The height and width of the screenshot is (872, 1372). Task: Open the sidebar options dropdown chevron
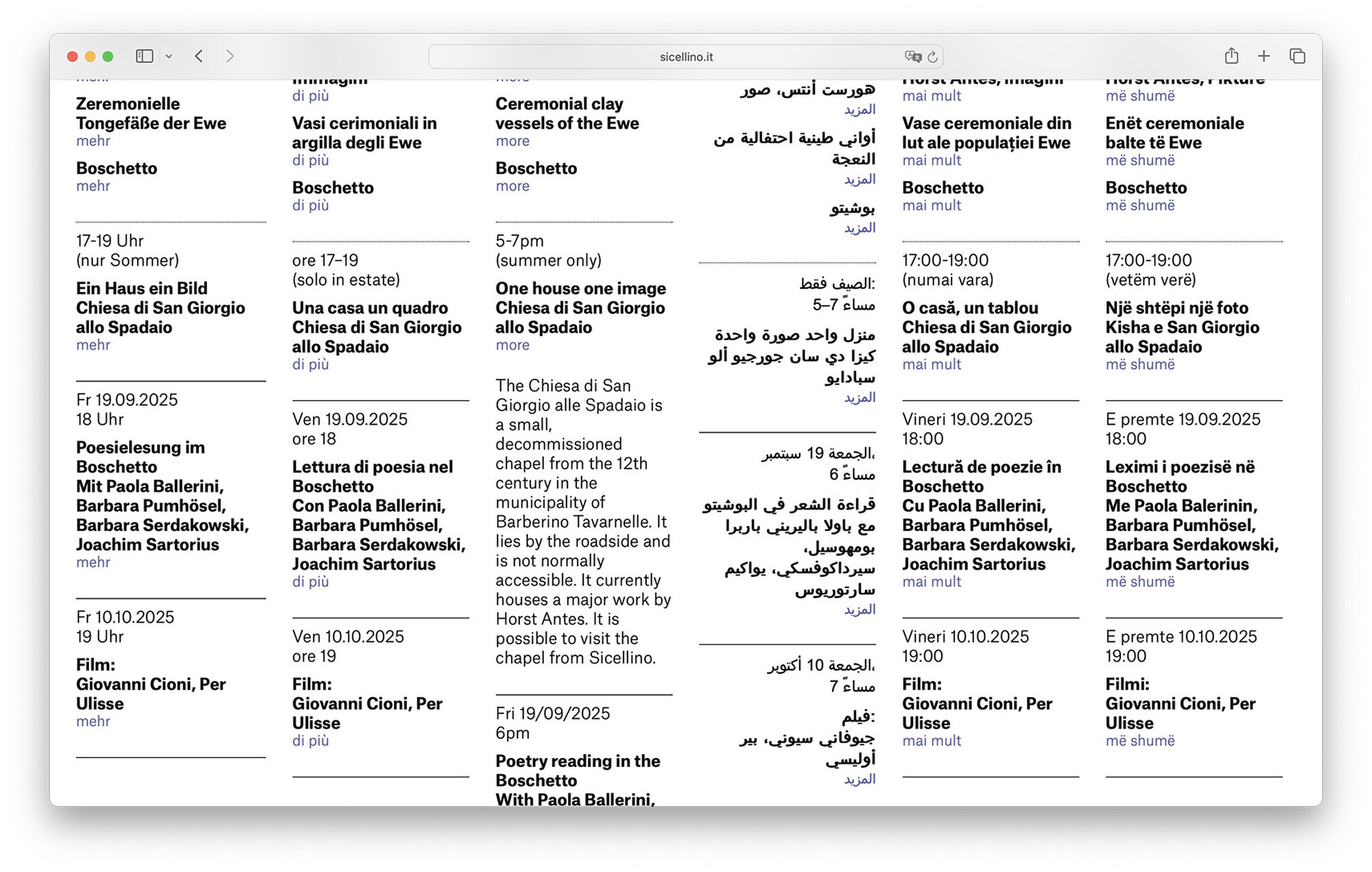(169, 56)
